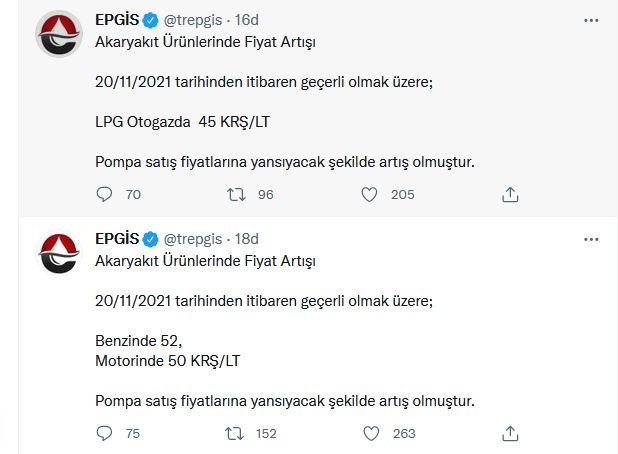
Task: Open EPGİS profile name in first tweet
Action: click(x=116, y=19)
